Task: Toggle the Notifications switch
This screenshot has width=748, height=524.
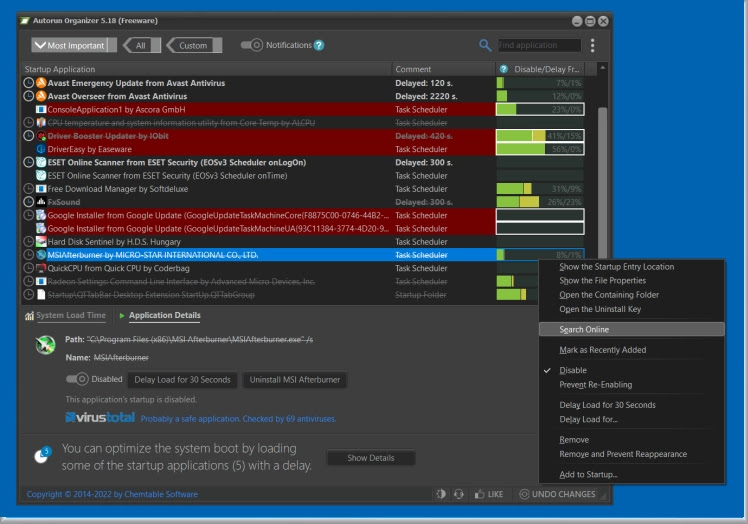Action: click(x=251, y=45)
